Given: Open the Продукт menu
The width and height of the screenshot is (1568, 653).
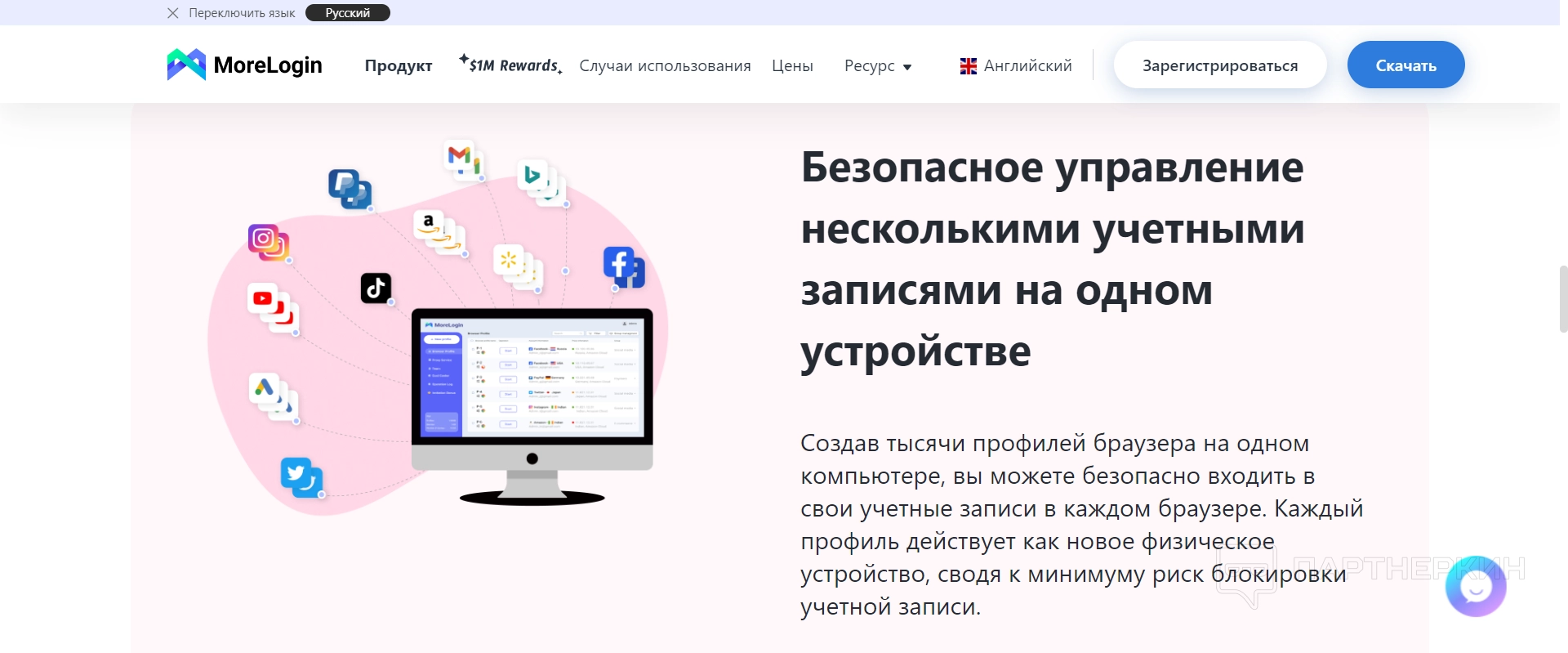Looking at the screenshot, I should pos(399,66).
